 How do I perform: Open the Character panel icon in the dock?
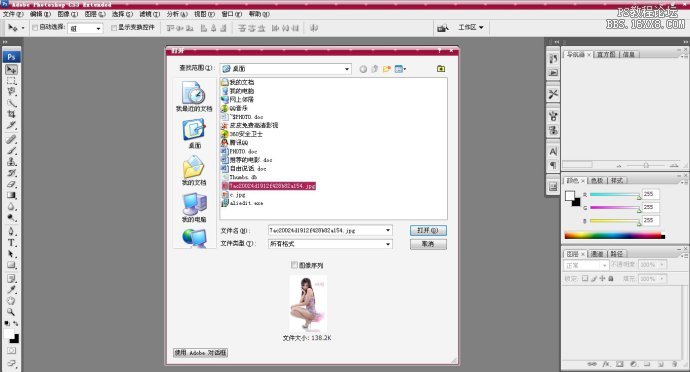pyautogui.click(x=553, y=151)
